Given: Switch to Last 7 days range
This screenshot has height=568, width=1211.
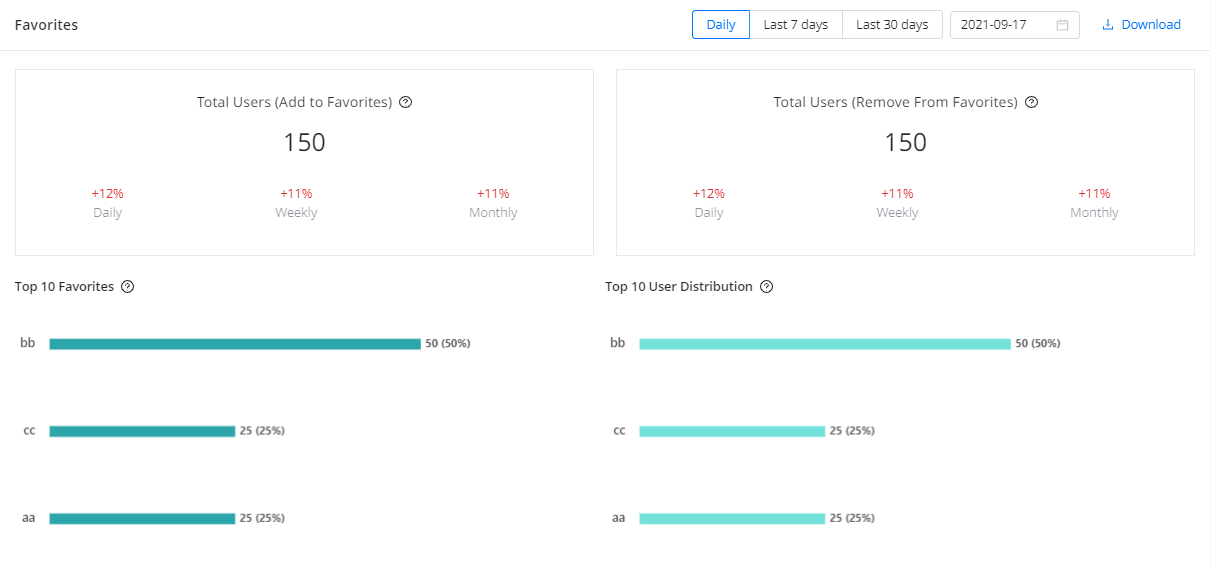Looking at the screenshot, I should click(x=795, y=25).
